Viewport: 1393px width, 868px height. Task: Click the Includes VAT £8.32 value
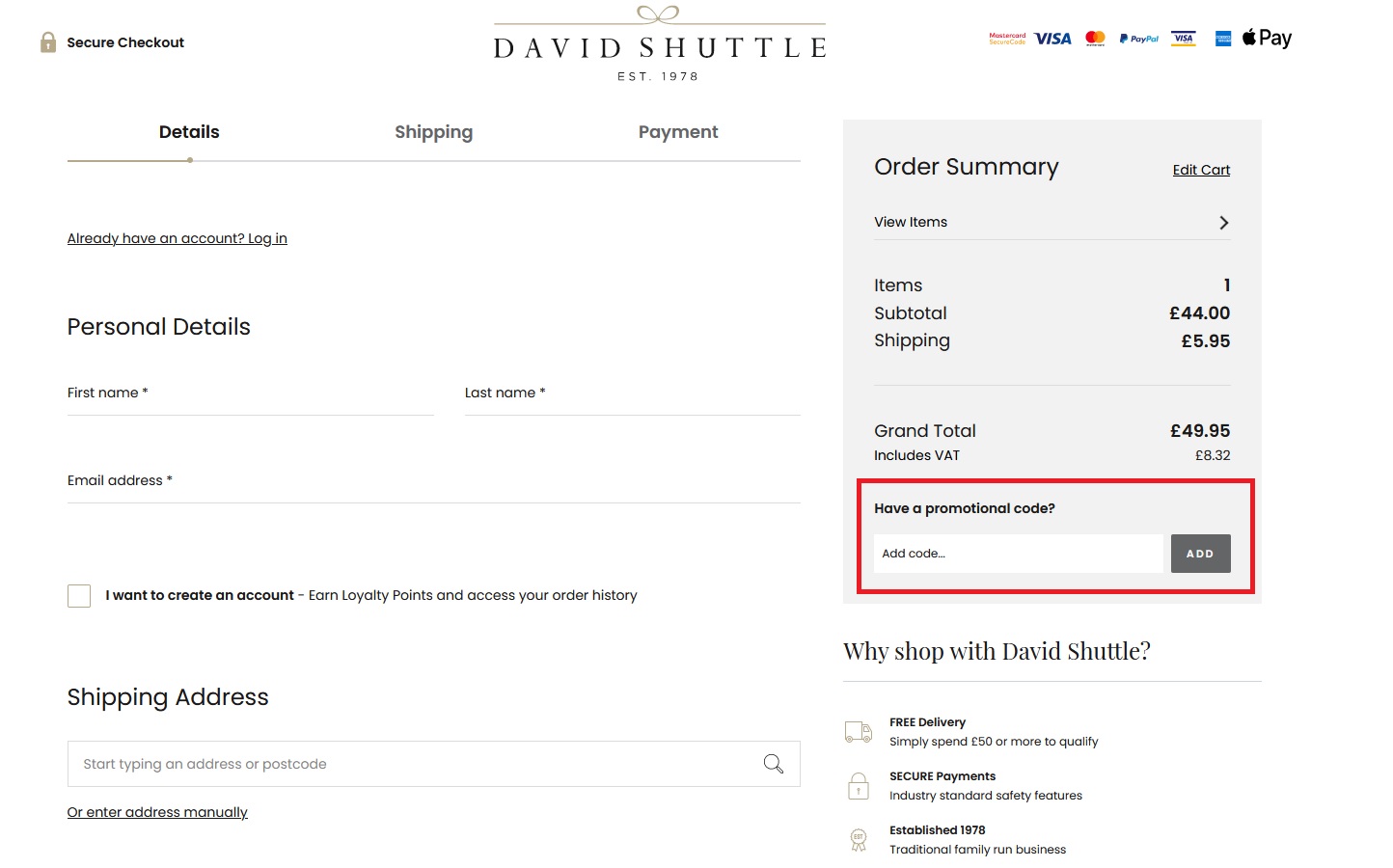tap(1213, 455)
